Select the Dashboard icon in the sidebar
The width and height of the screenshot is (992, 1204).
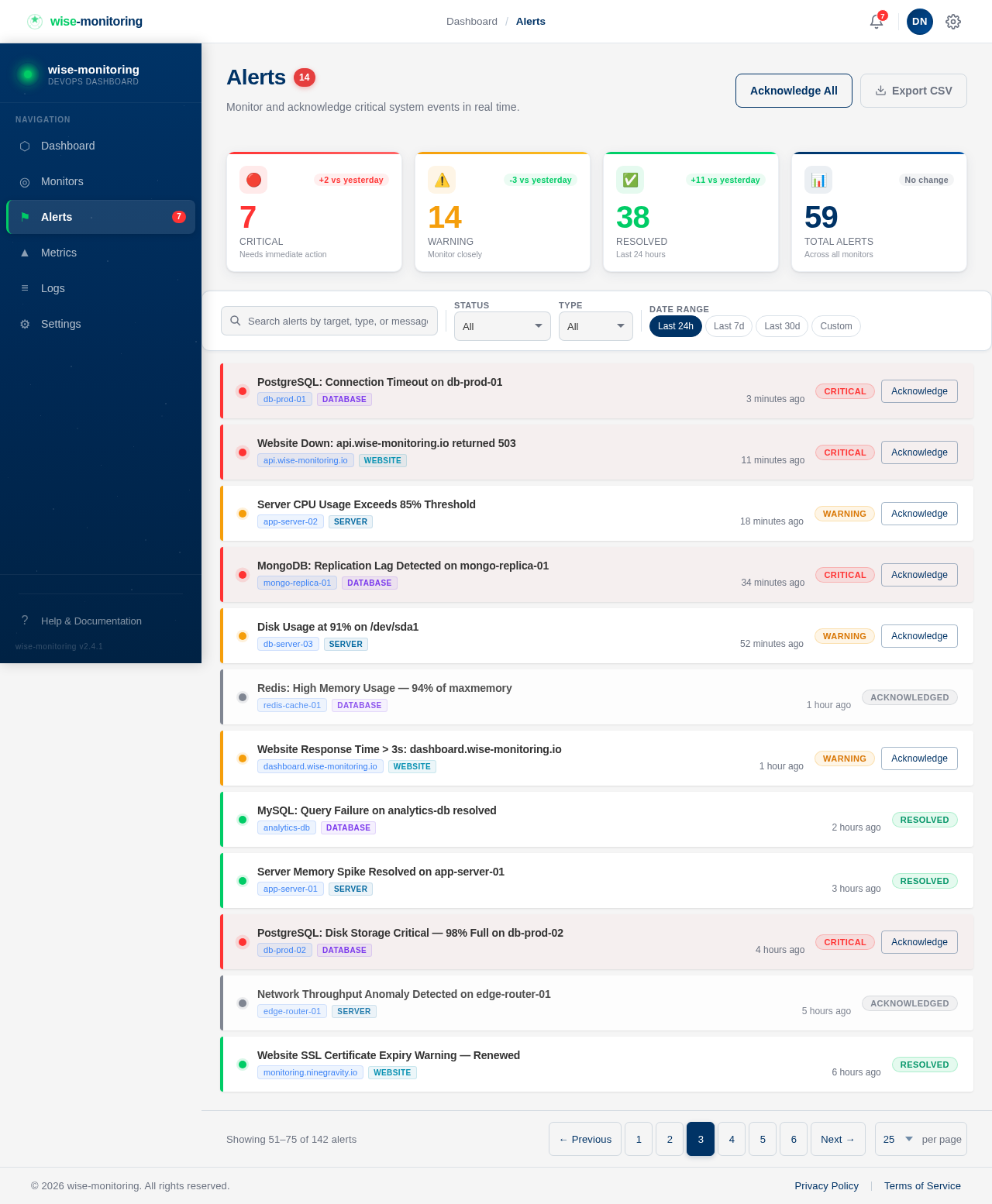(25, 146)
